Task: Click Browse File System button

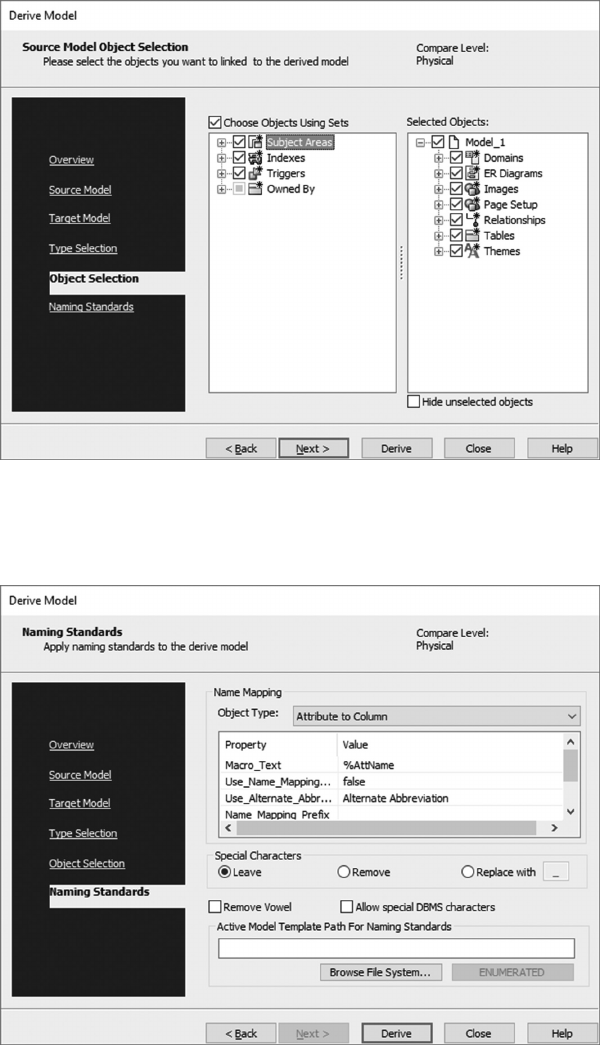Action: pyautogui.click(x=383, y=972)
